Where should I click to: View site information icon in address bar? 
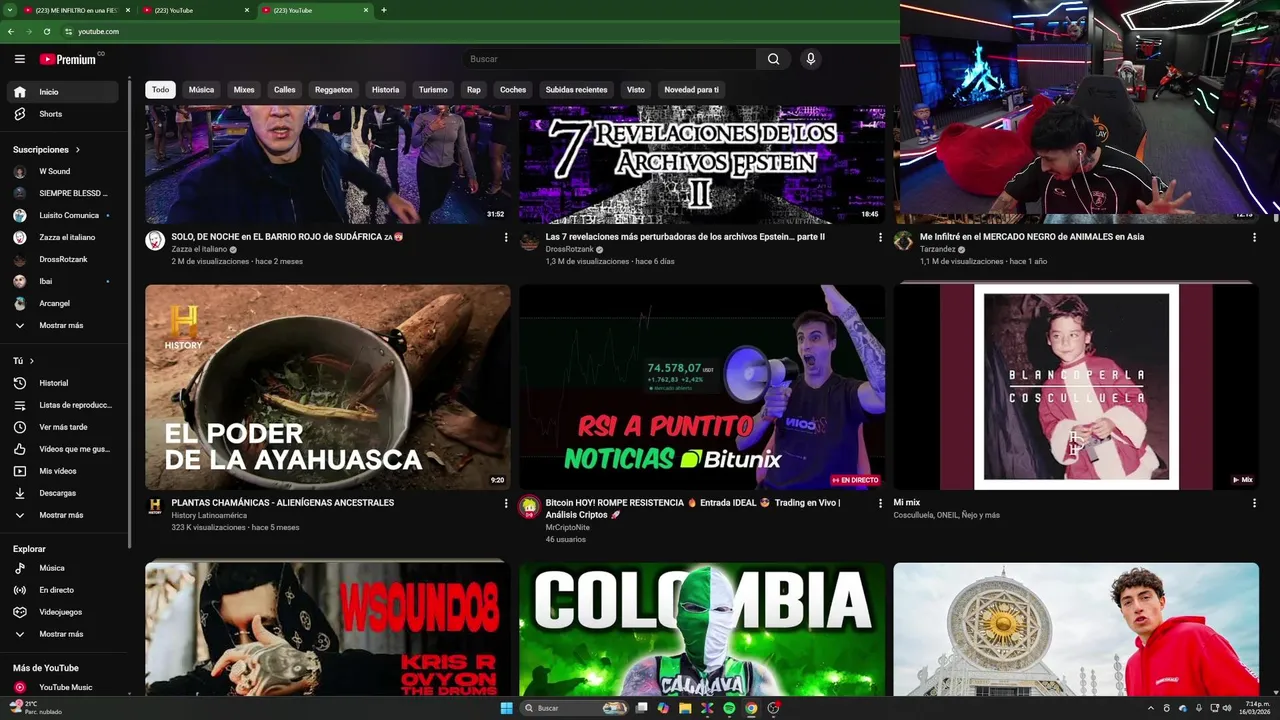pos(68,31)
